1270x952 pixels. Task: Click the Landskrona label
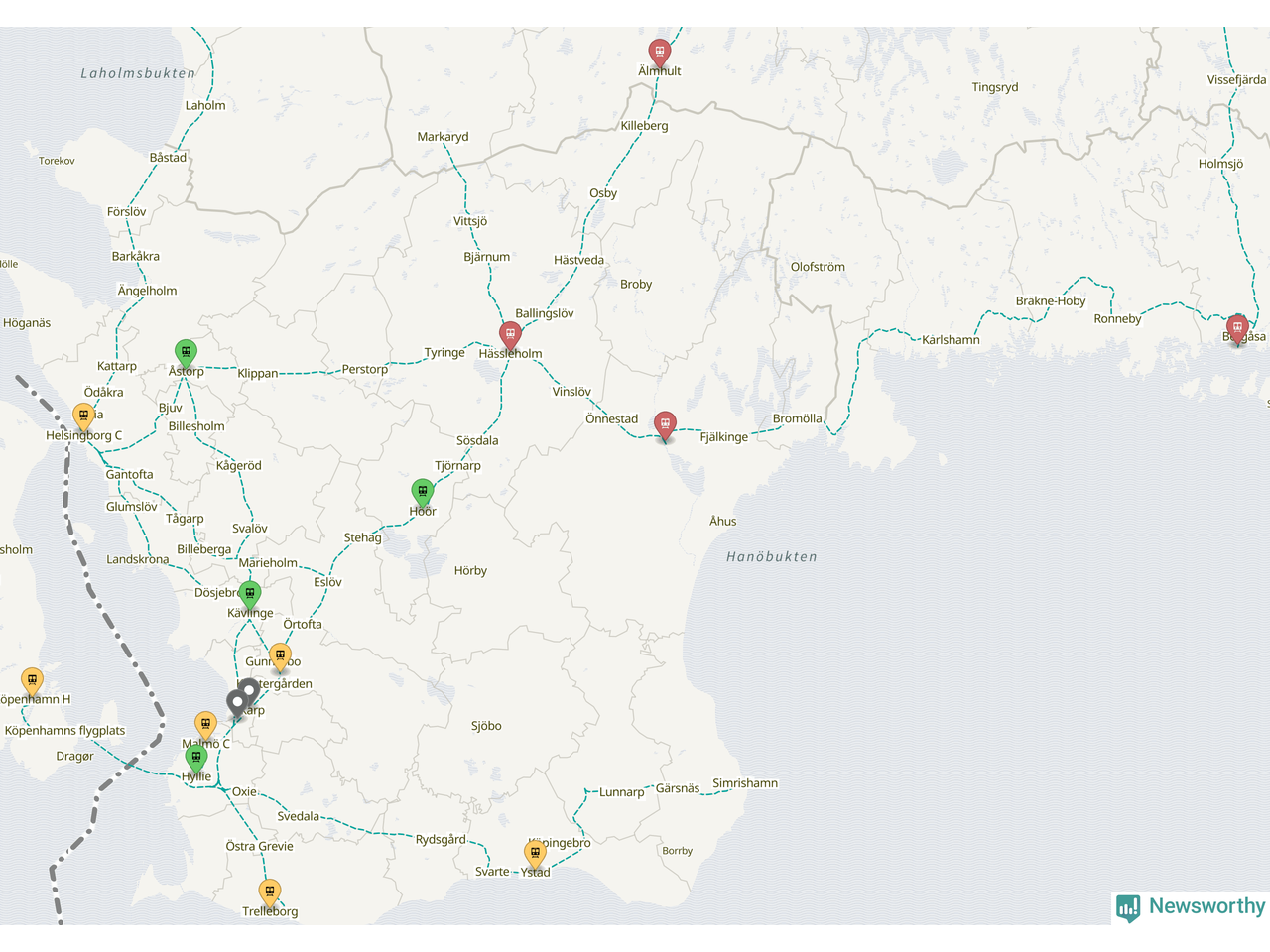click(138, 559)
